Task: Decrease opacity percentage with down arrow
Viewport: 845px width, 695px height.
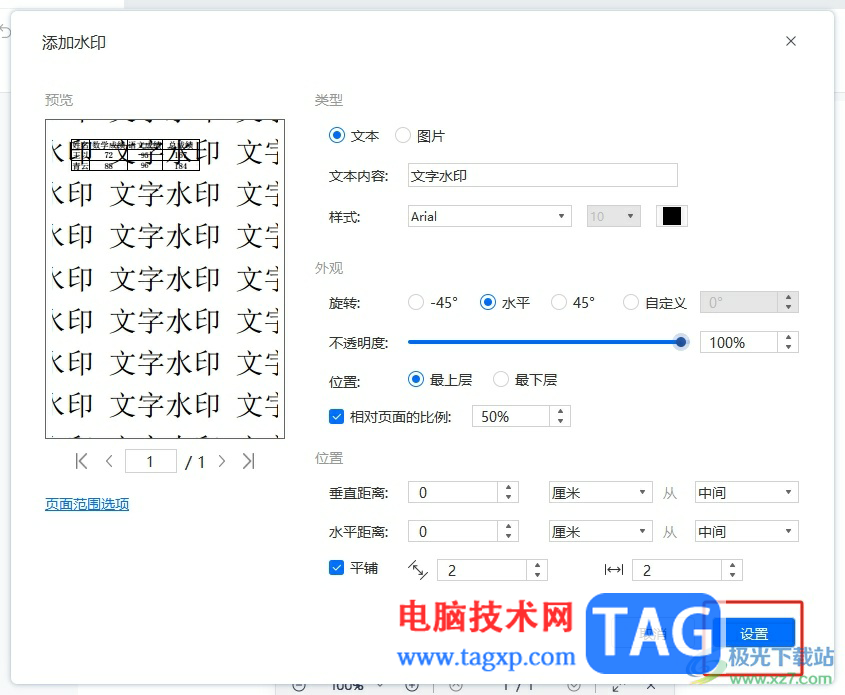Action: click(788, 348)
